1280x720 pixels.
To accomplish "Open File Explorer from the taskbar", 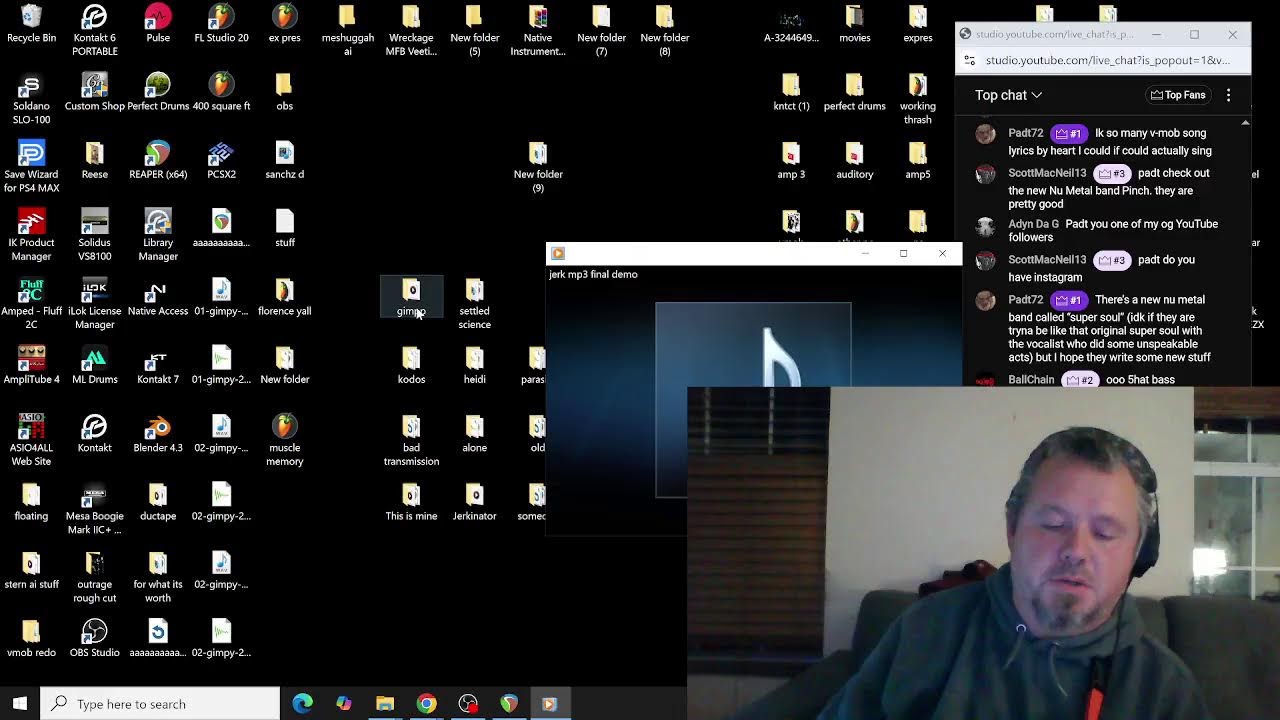I will click(x=385, y=704).
